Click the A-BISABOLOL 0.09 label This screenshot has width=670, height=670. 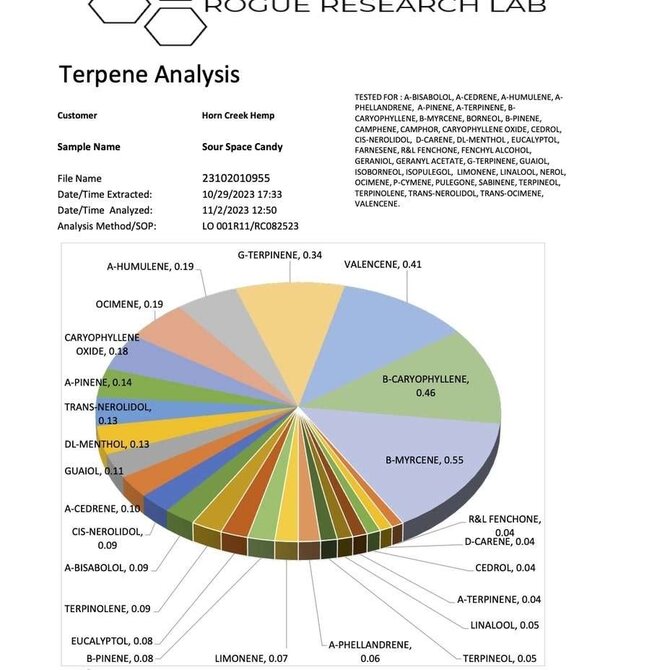(x=106, y=568)
